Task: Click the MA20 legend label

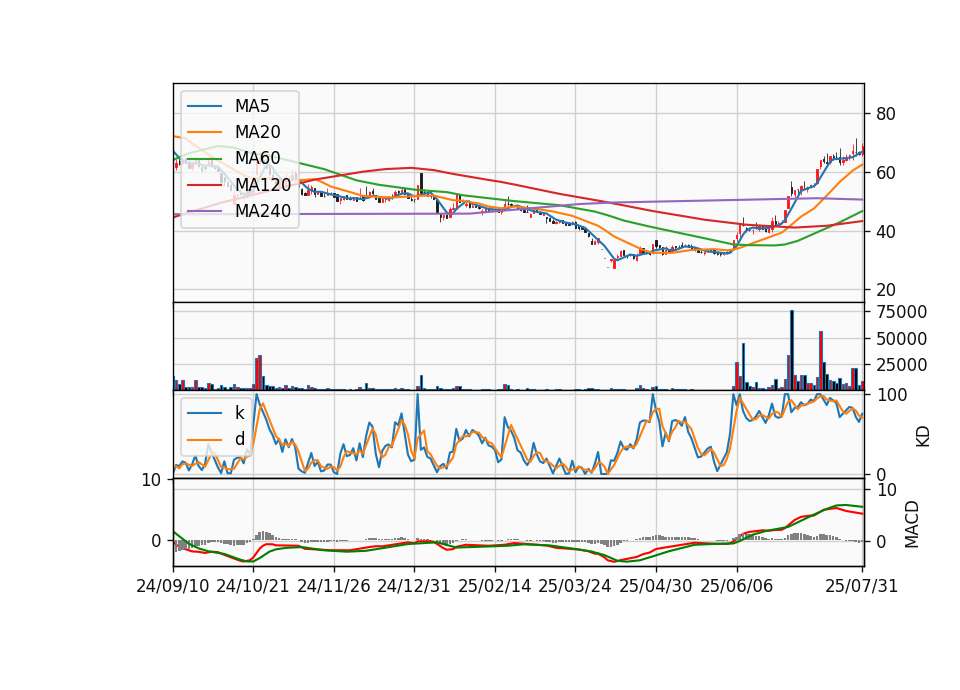Action: pos(257,132)
